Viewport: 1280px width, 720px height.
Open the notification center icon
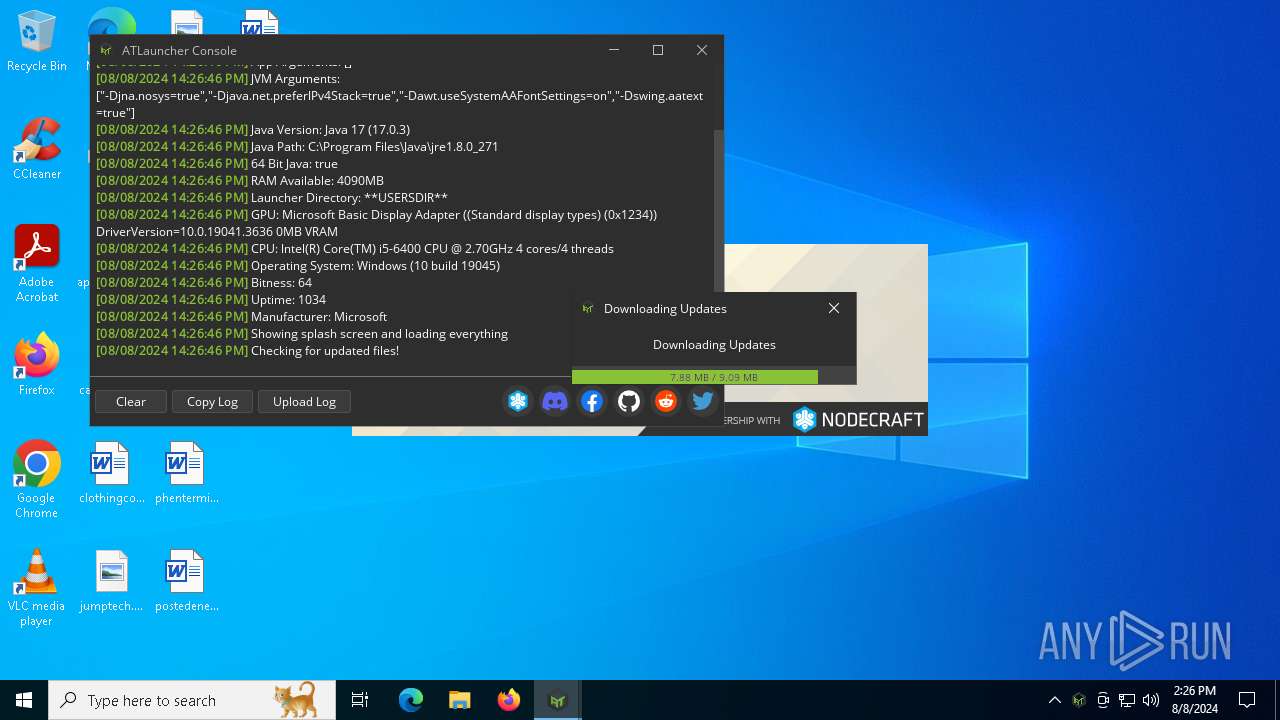coord(1247,700)
